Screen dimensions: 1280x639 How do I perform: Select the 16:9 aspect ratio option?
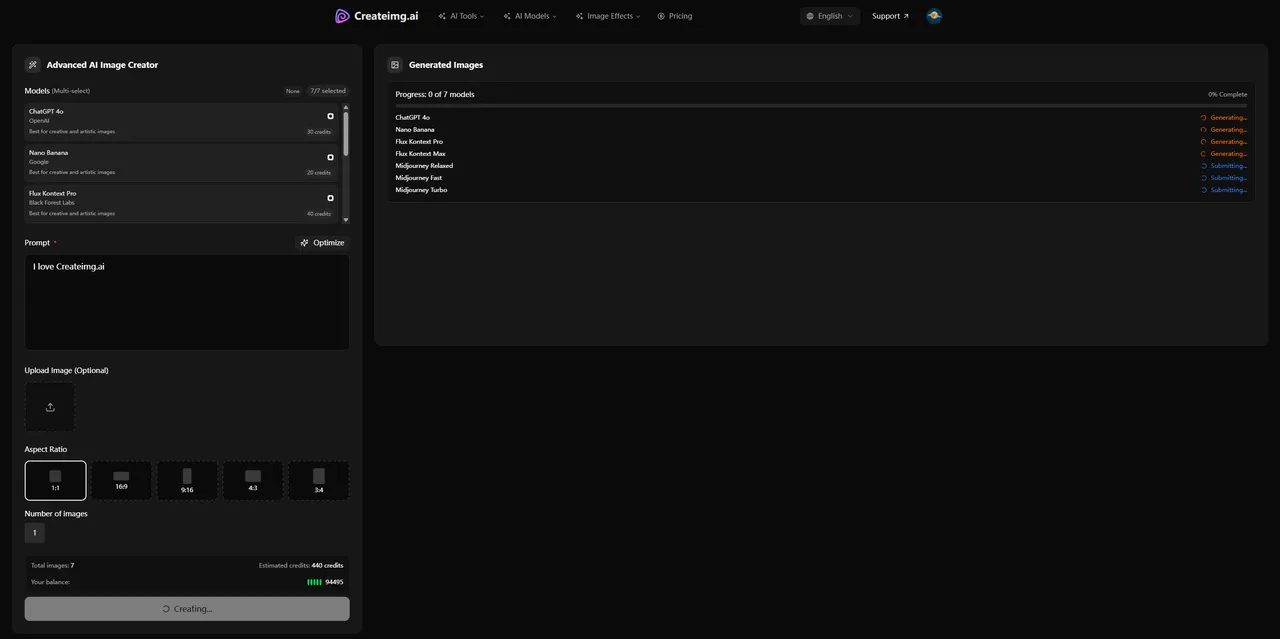121,480
